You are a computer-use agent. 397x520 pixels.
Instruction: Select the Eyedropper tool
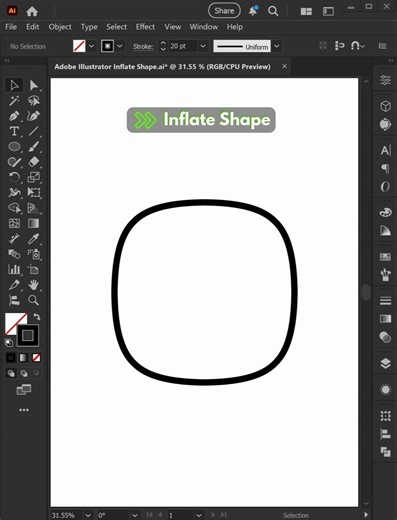click(x=34, y=239)
